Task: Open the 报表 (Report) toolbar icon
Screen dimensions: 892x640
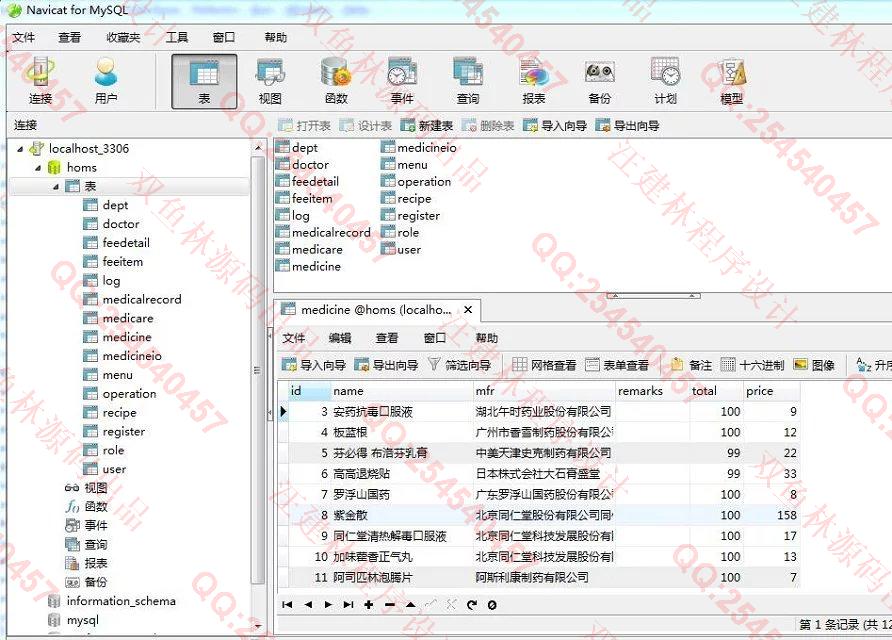Action: (x=534, y=81)
